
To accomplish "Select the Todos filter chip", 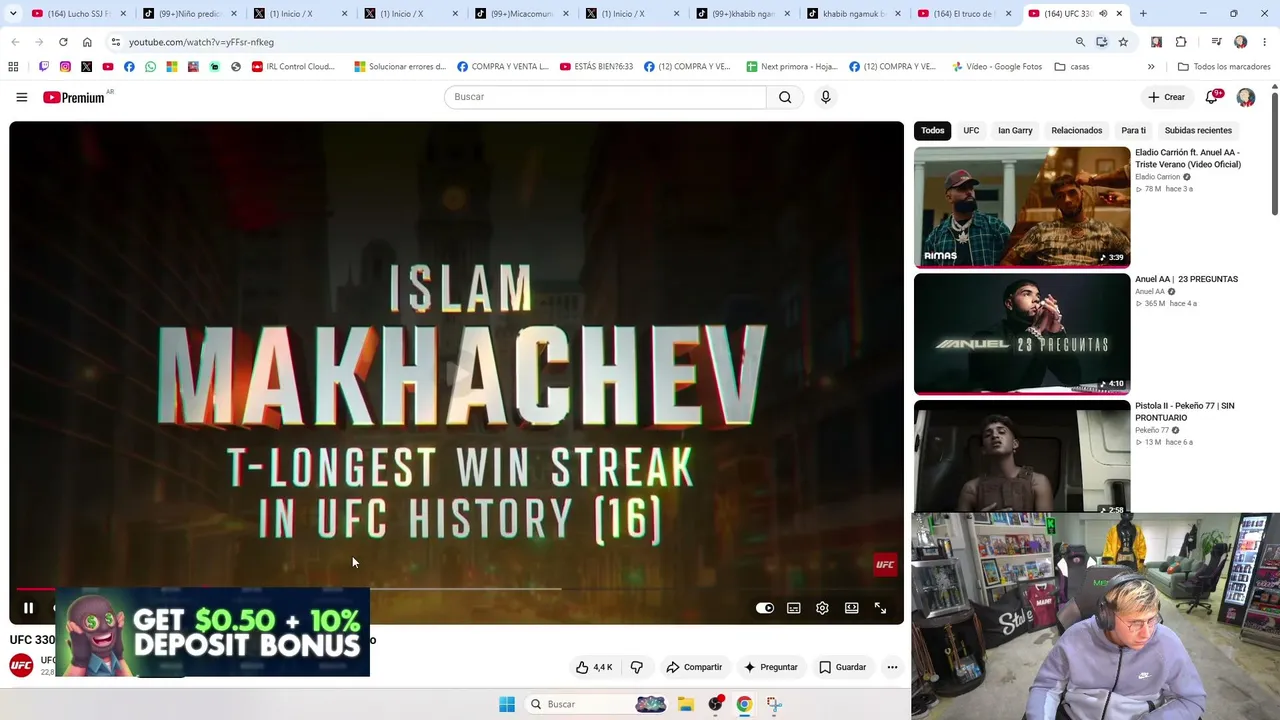I will (932, 130).
